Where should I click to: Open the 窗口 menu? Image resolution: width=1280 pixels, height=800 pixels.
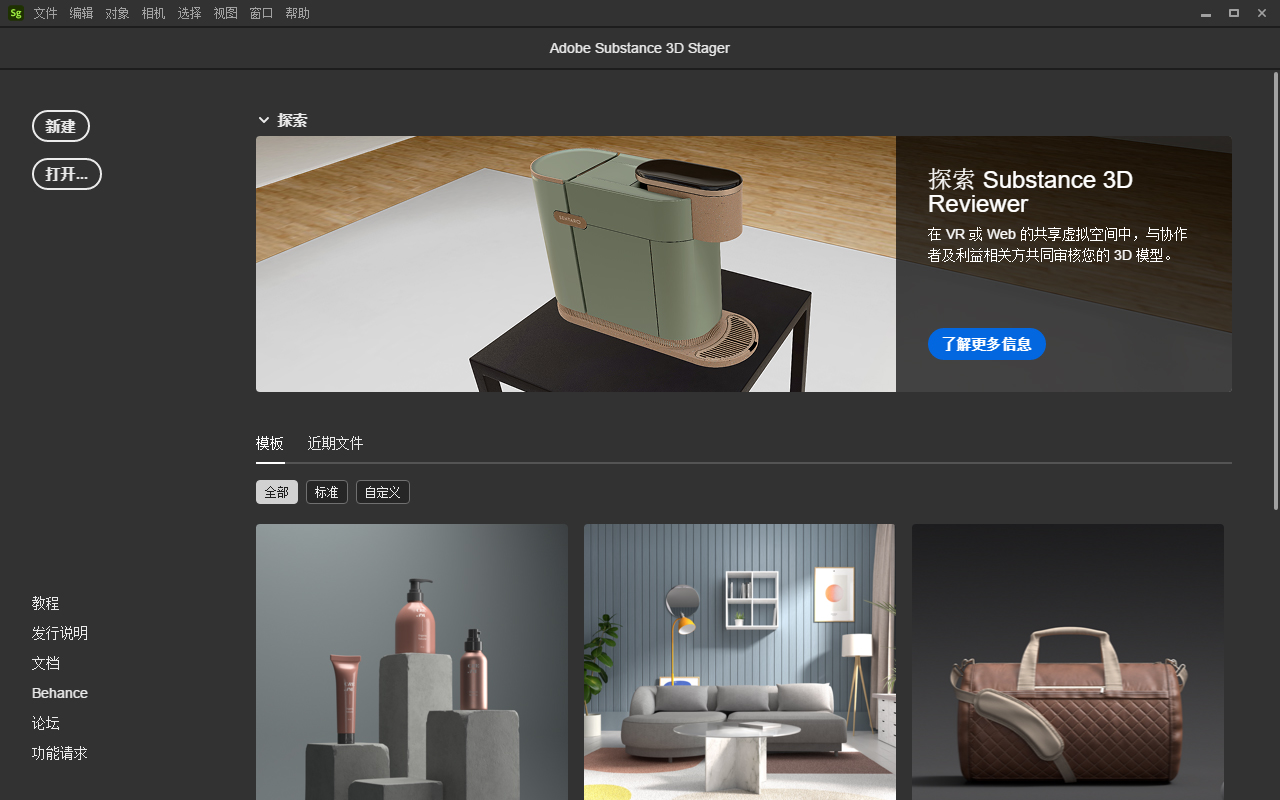[261, 13]
